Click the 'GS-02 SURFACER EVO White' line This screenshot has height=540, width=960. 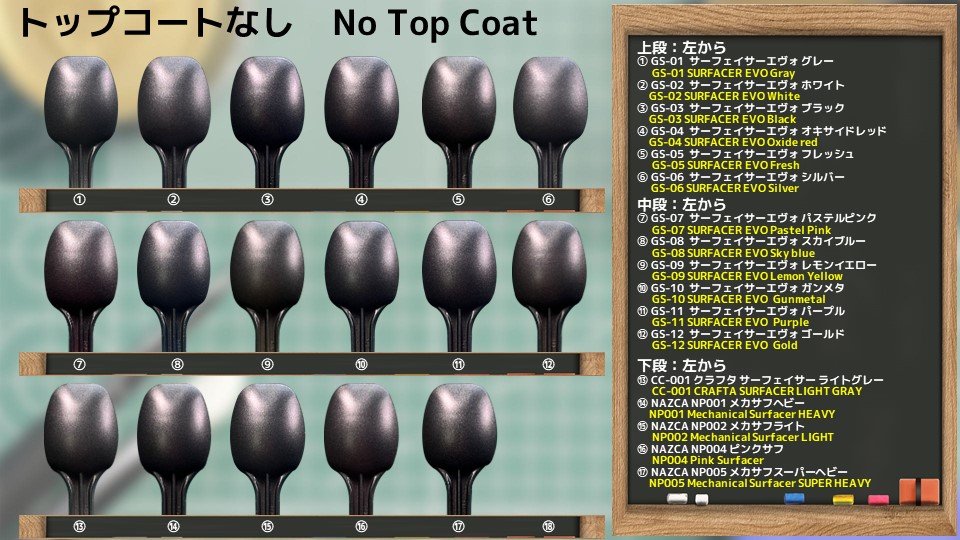pyautogui.click(x=724, y=96)
